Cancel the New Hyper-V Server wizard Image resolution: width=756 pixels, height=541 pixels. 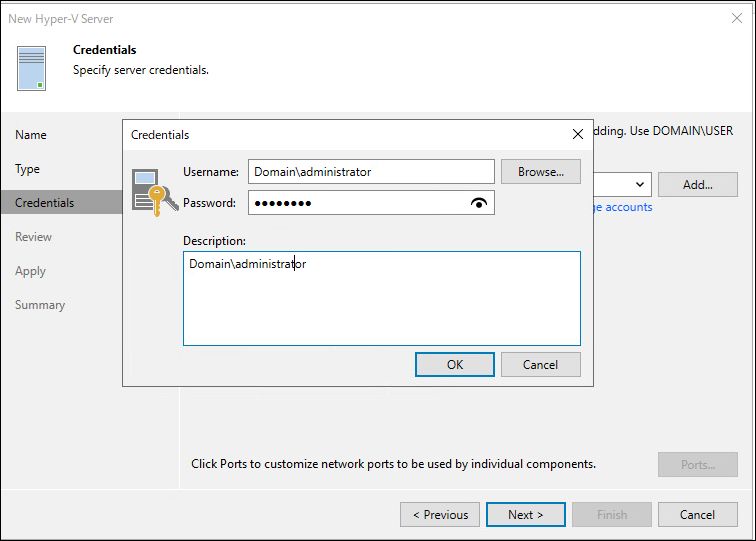[697, 515]
